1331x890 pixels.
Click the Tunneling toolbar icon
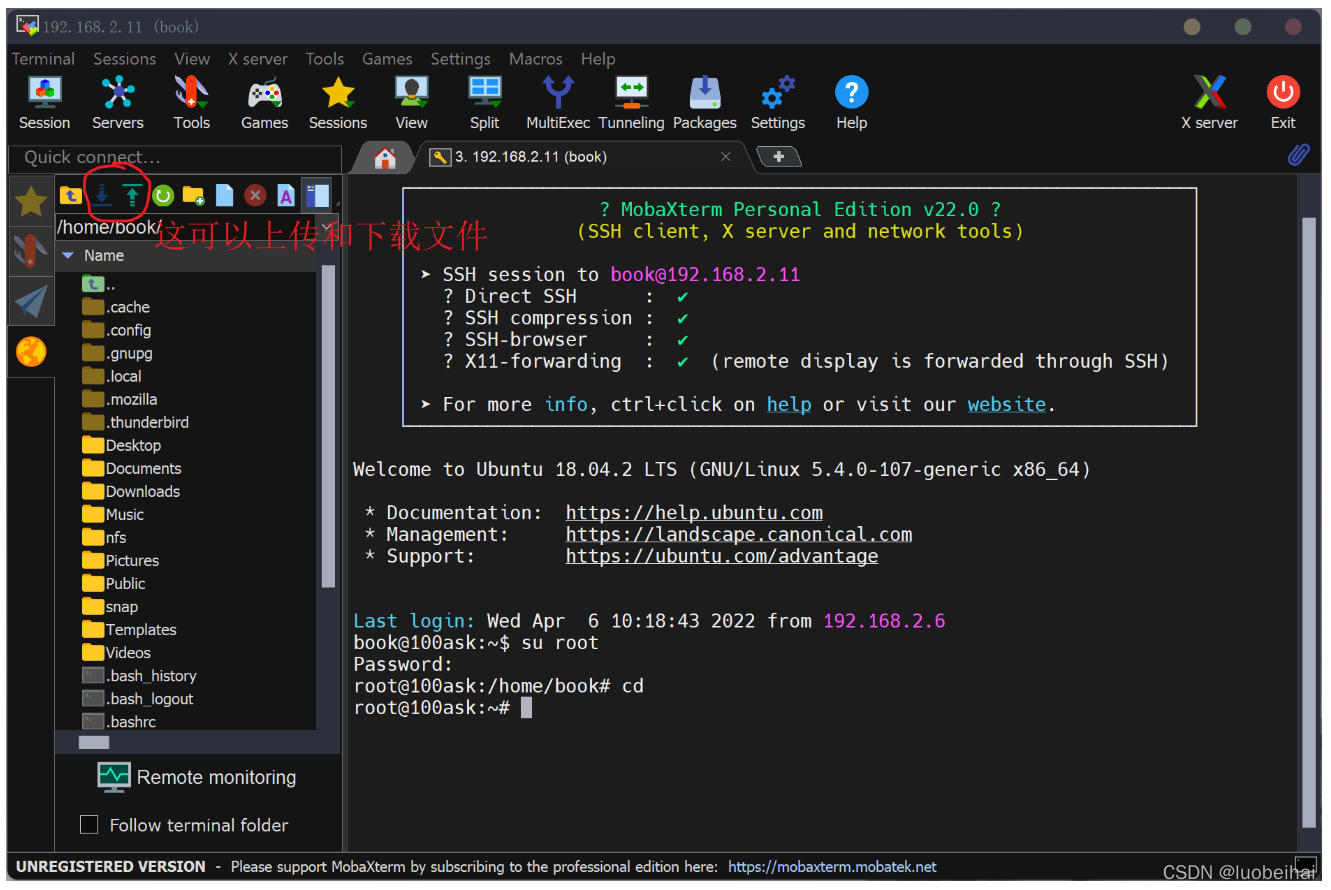(631, 103)
